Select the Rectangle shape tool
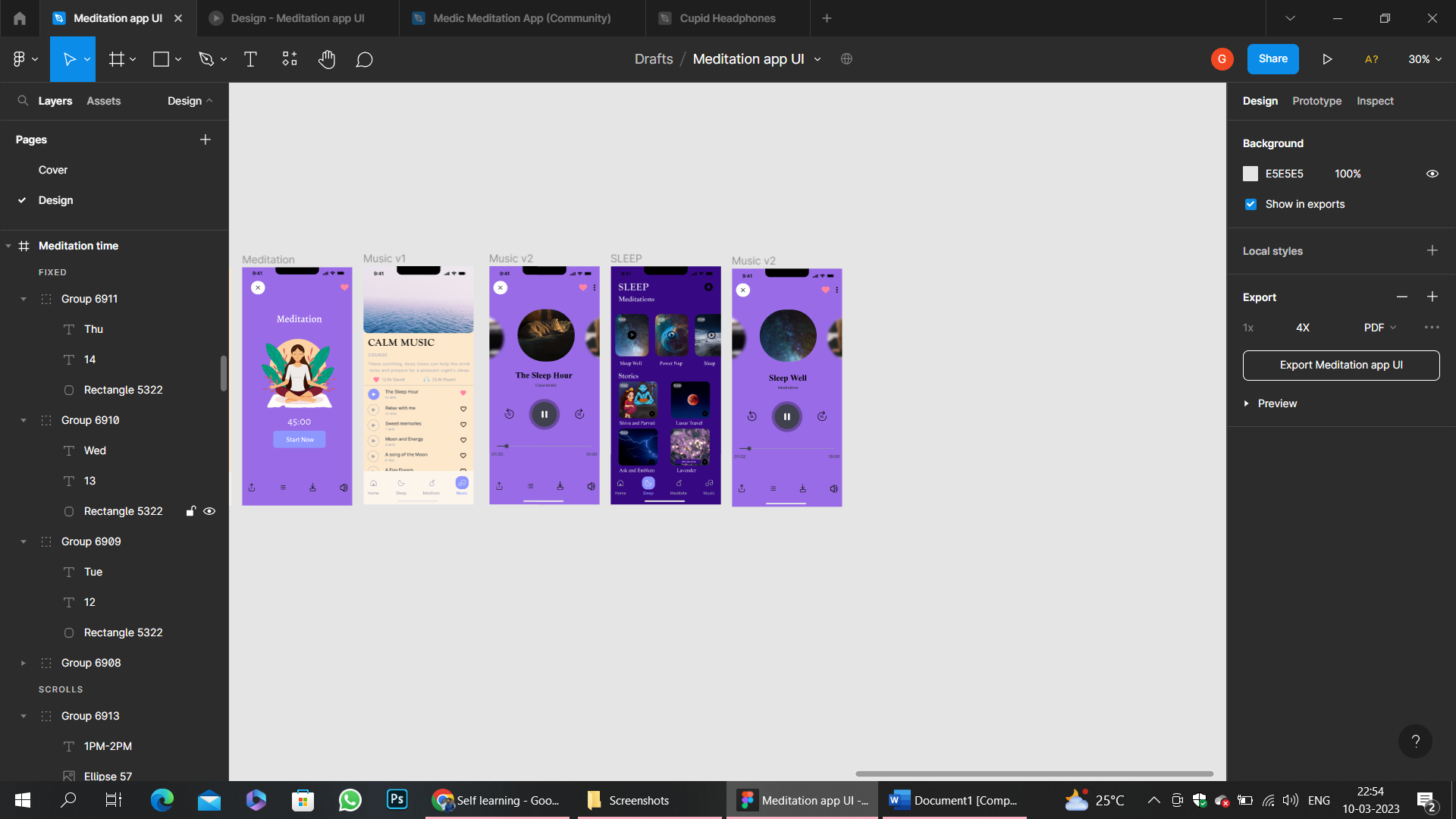The image size is (1456, 819). click(x=161, y=59)
